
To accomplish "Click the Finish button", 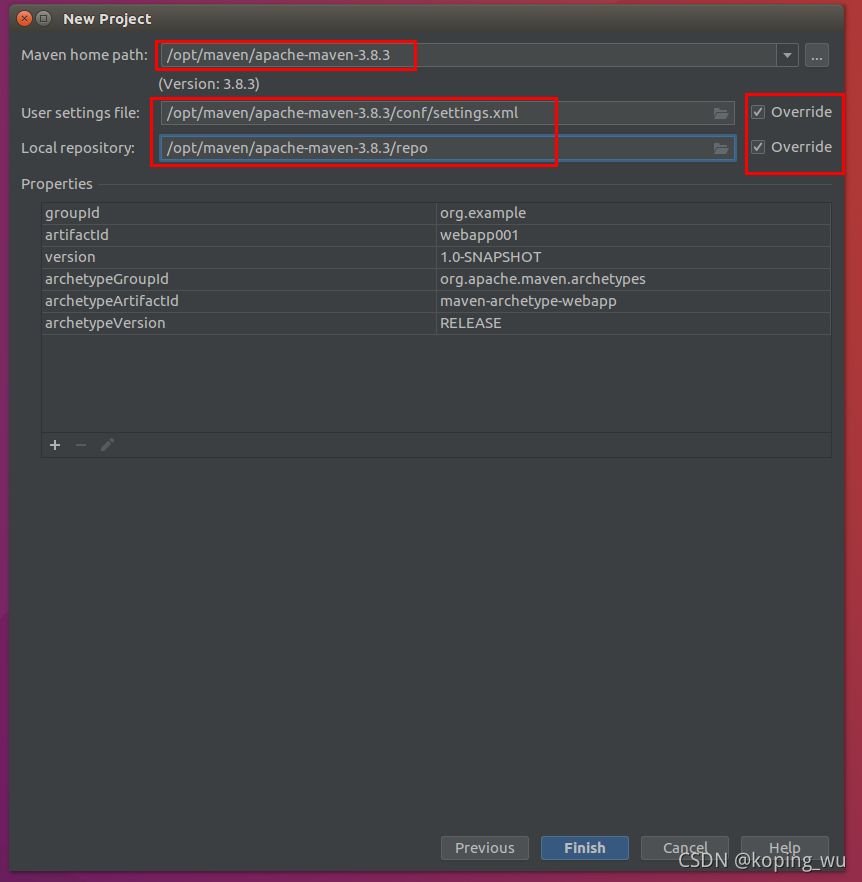I will click(585, 848).
